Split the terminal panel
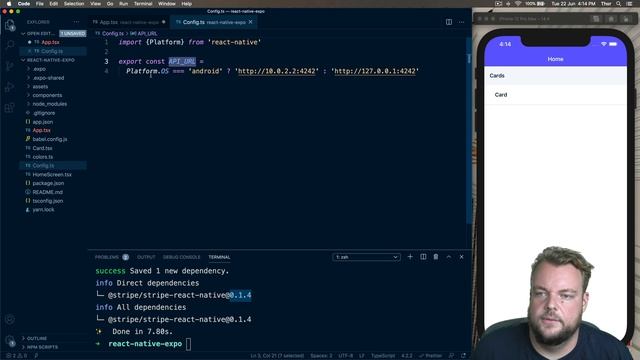The image size is (640, 360). [x=423, y=257]
